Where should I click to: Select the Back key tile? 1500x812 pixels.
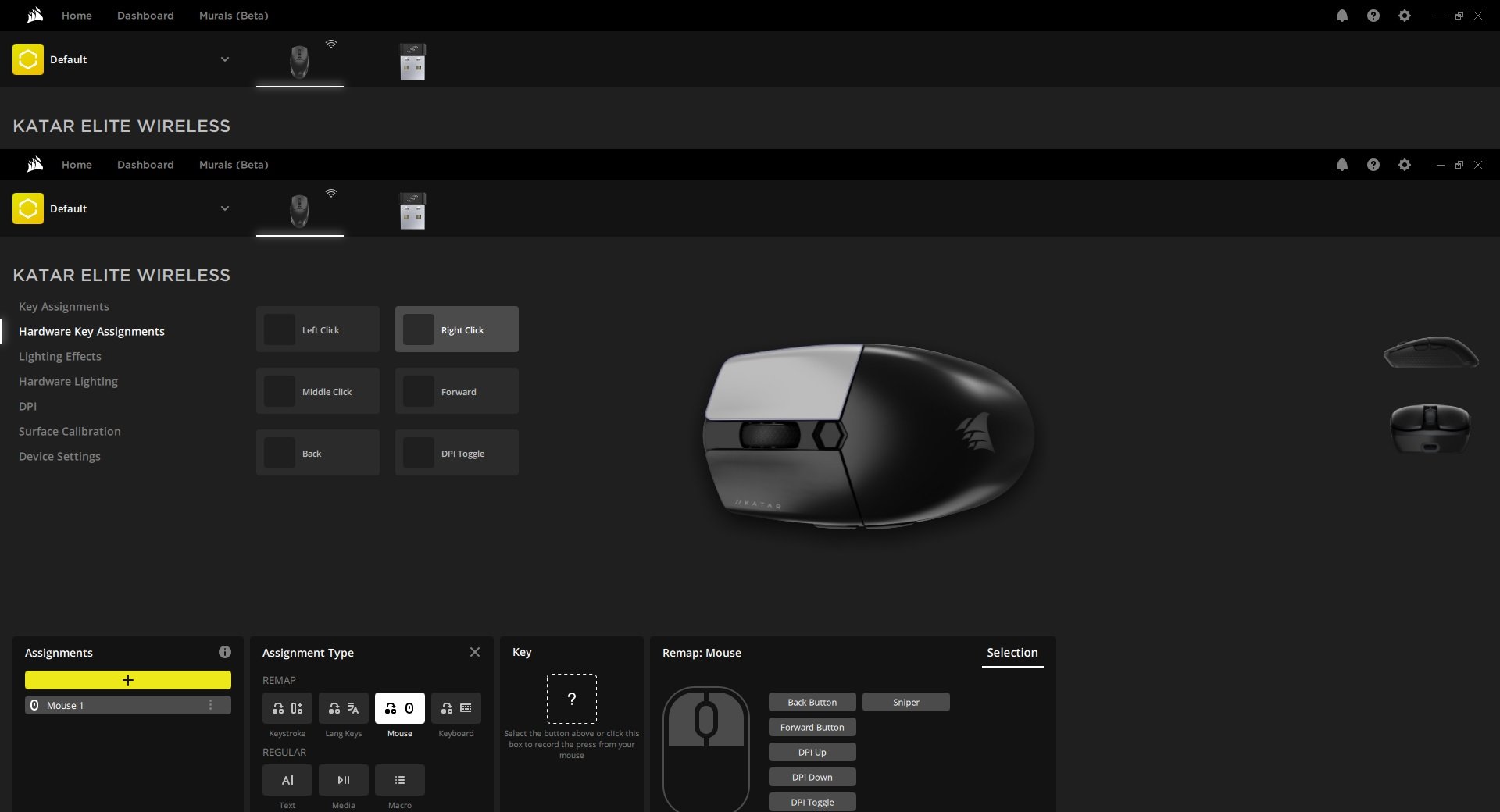pyautogui.click(x=318, y=453)
